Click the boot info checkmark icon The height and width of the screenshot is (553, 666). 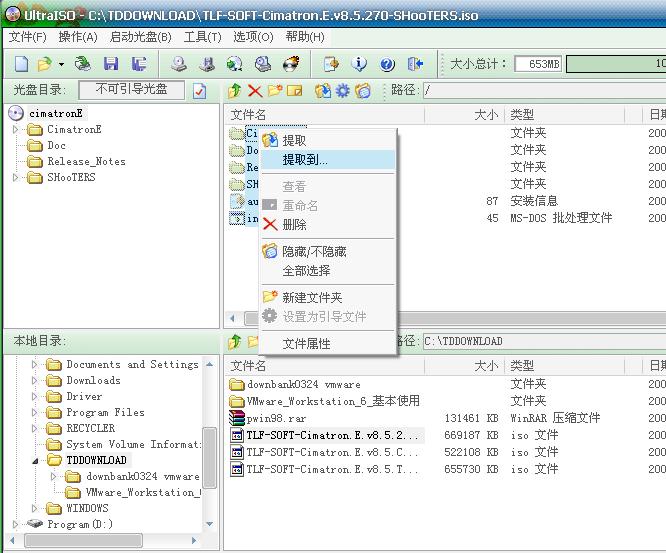click(200, 91)
